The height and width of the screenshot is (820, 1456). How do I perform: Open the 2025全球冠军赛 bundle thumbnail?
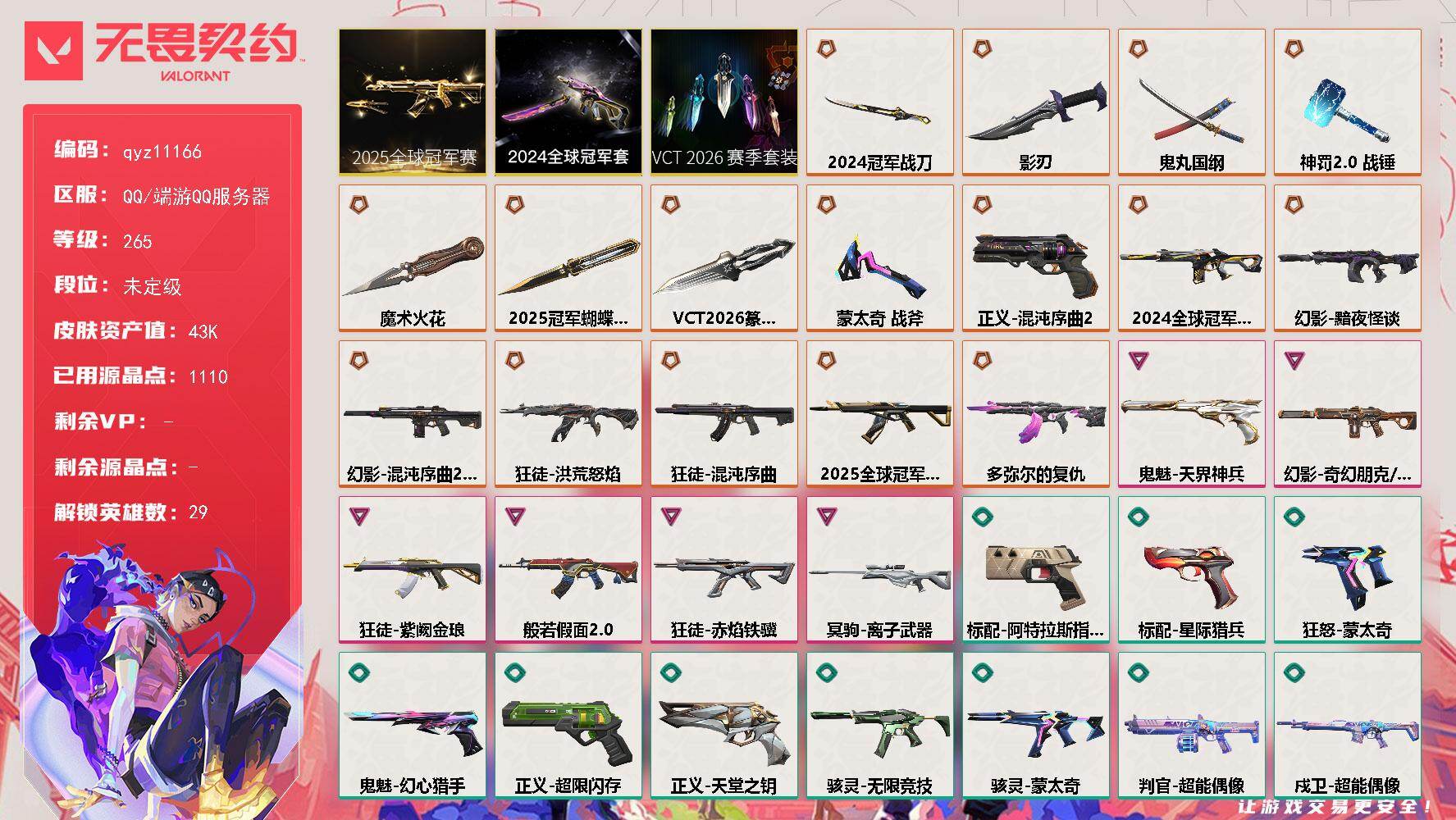pos(413,102)
